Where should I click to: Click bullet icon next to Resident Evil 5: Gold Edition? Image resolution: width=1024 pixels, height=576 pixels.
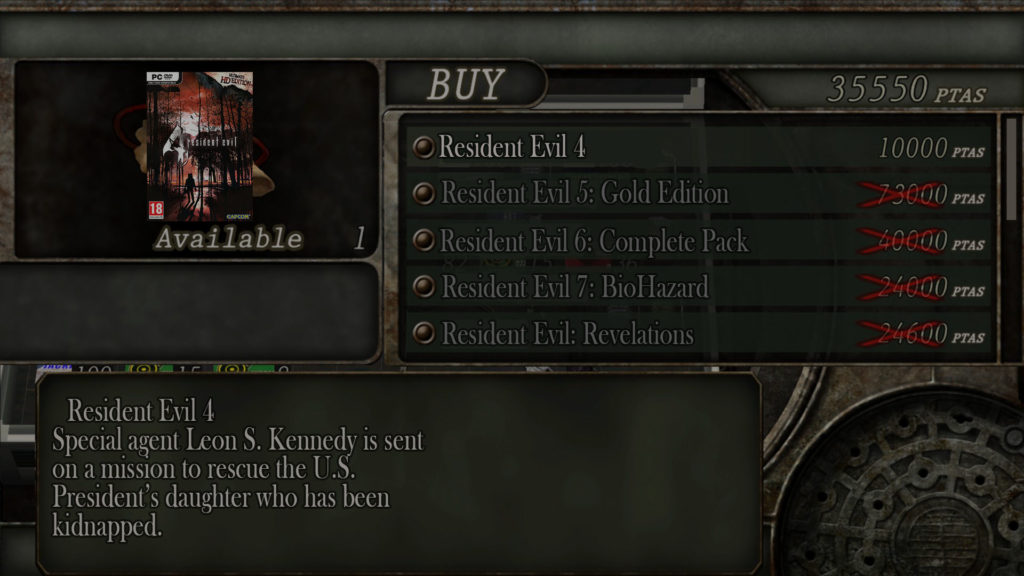point(424,193)
